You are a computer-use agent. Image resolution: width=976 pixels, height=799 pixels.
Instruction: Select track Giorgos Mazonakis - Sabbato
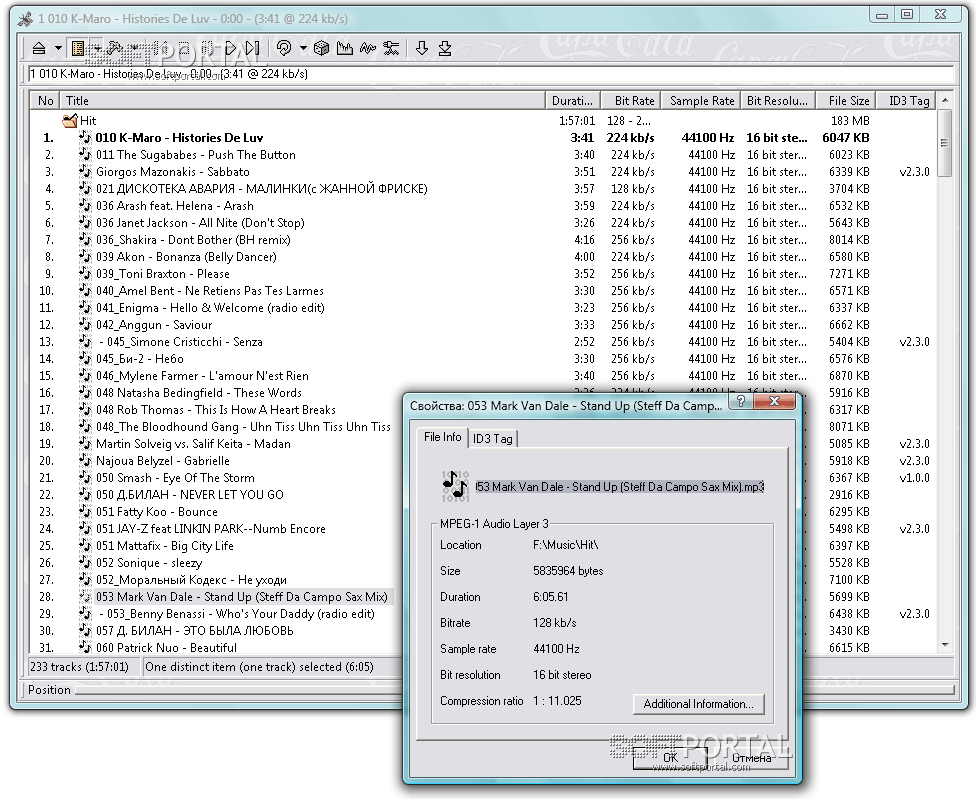click(172, 172)
